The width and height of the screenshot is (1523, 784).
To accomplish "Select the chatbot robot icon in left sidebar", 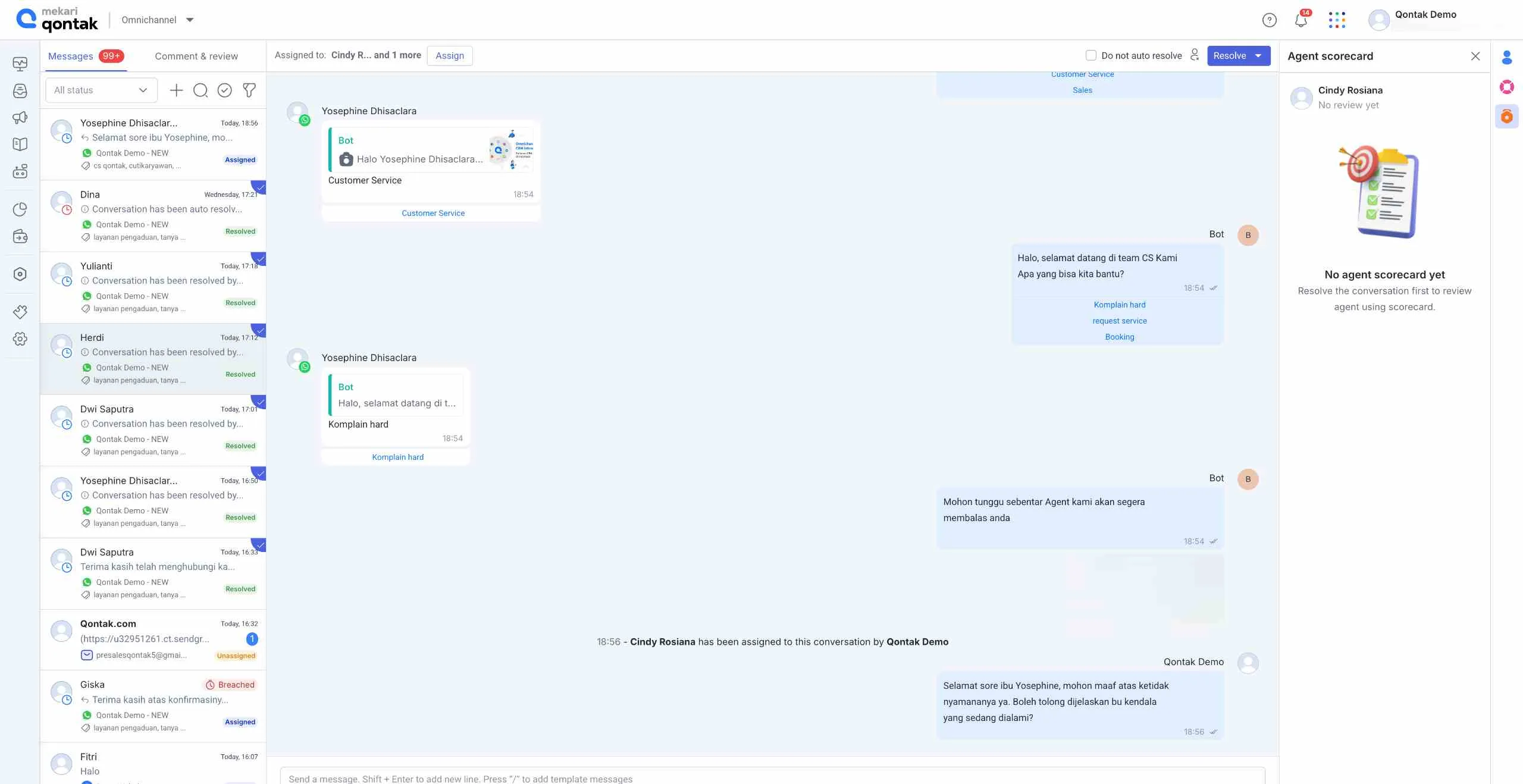I will [x=20, y=171].
